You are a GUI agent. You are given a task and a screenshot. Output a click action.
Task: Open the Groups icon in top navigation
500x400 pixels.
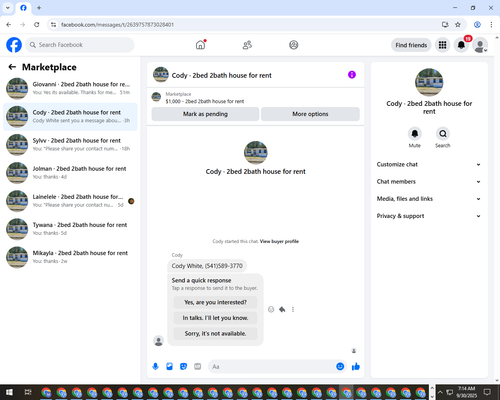point(294,45)
